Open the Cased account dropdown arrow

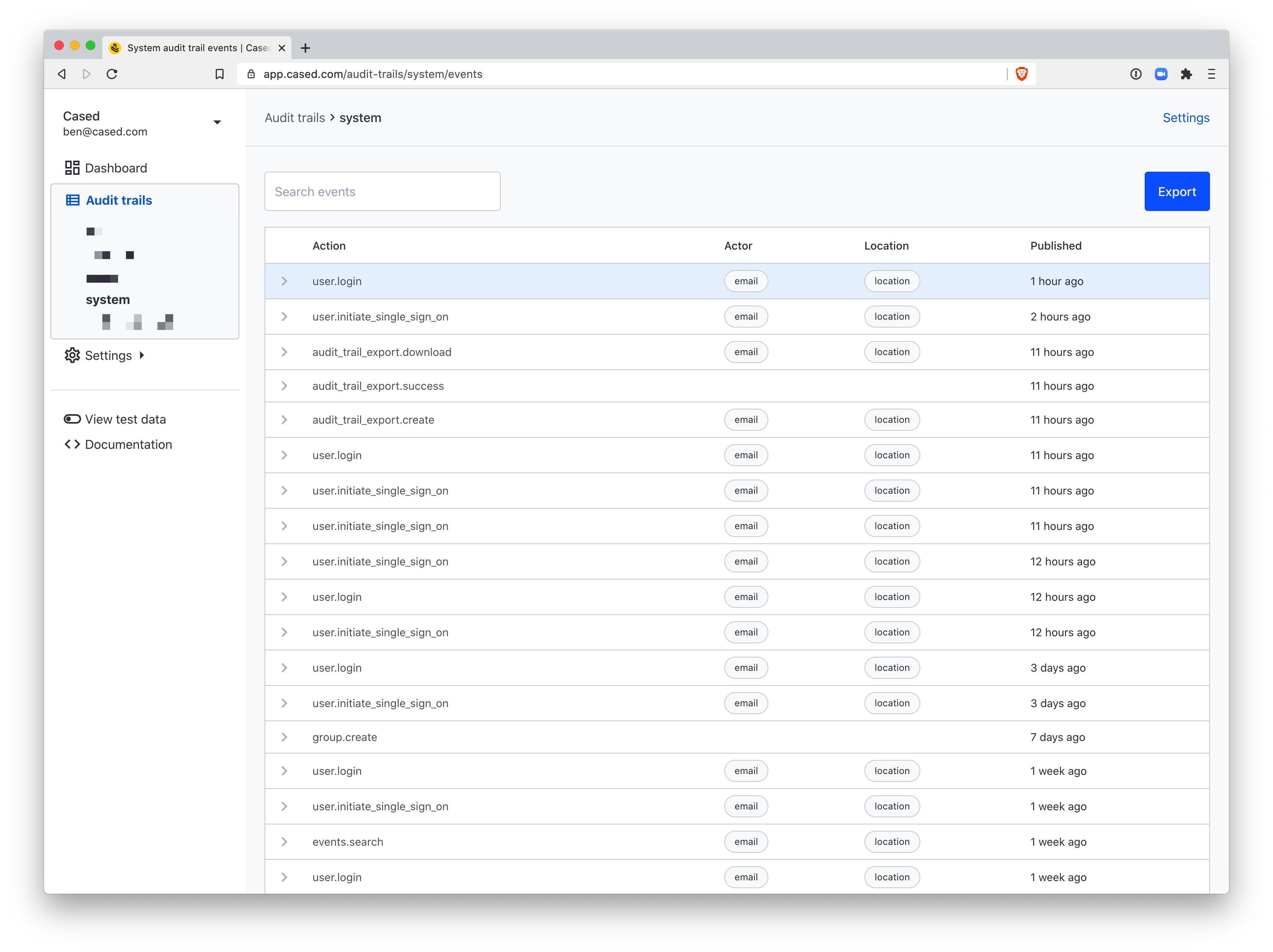pos(217,122)
